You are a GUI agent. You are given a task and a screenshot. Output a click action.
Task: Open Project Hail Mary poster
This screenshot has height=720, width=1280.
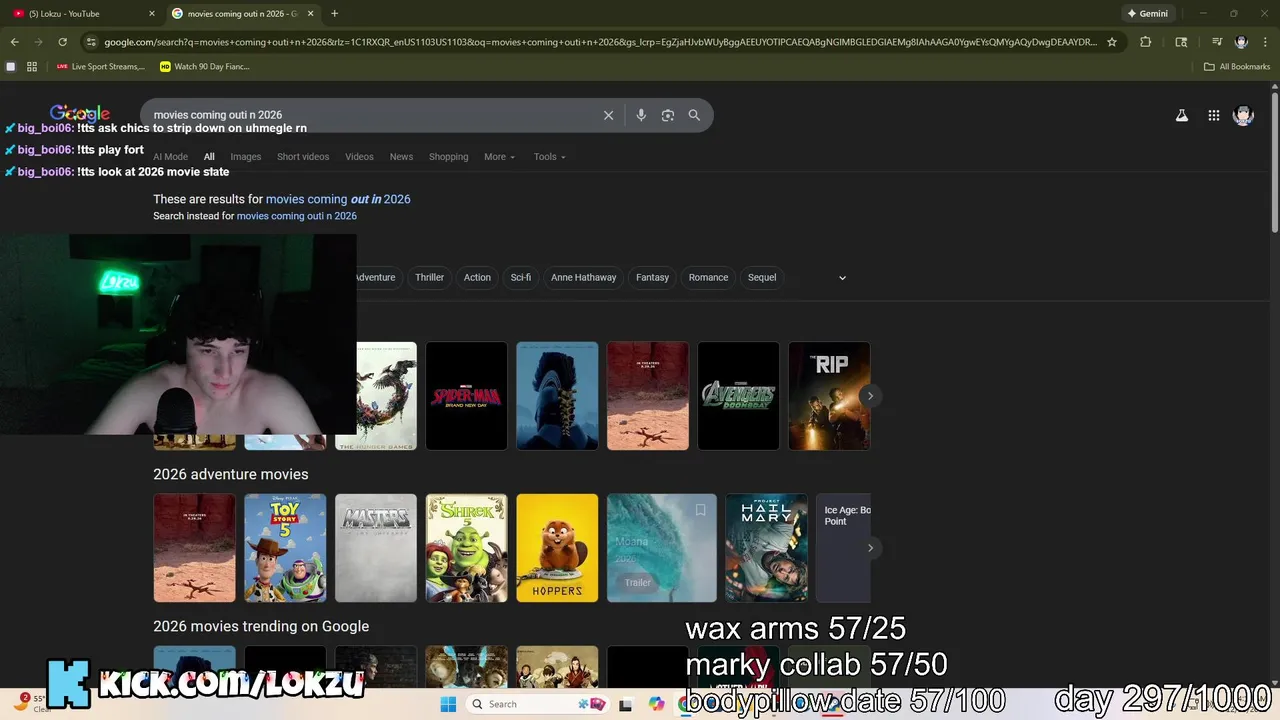tap(766, 548)
